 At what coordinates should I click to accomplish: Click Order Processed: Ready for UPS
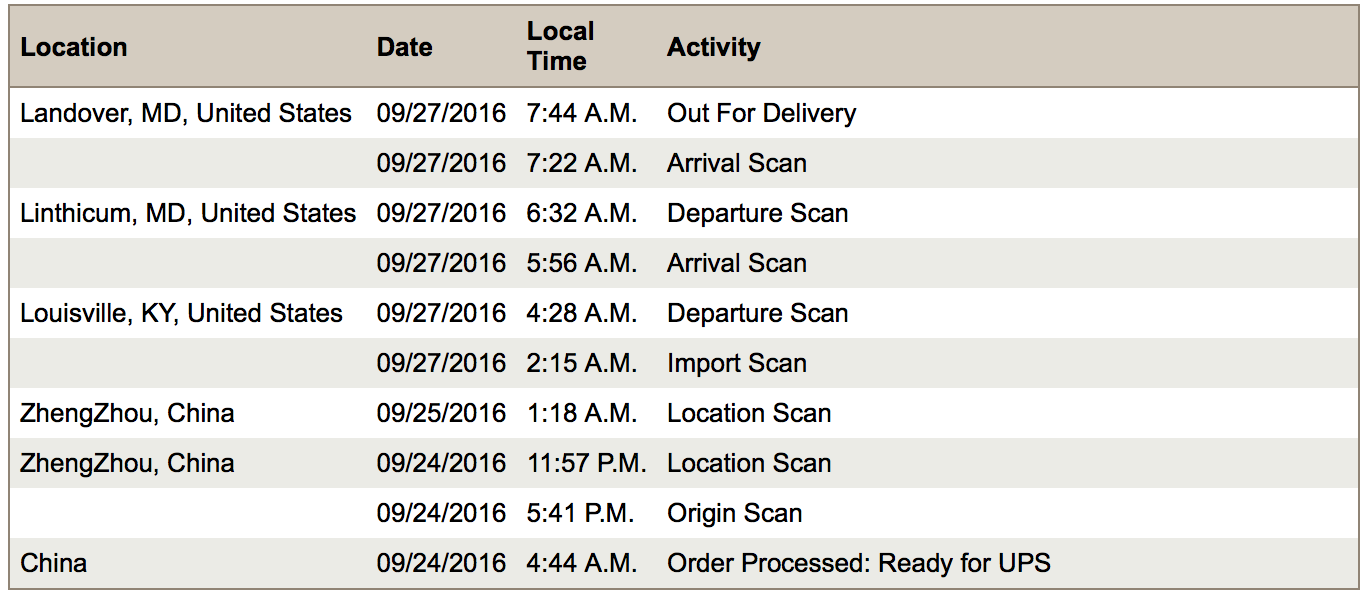coord(859,563)
